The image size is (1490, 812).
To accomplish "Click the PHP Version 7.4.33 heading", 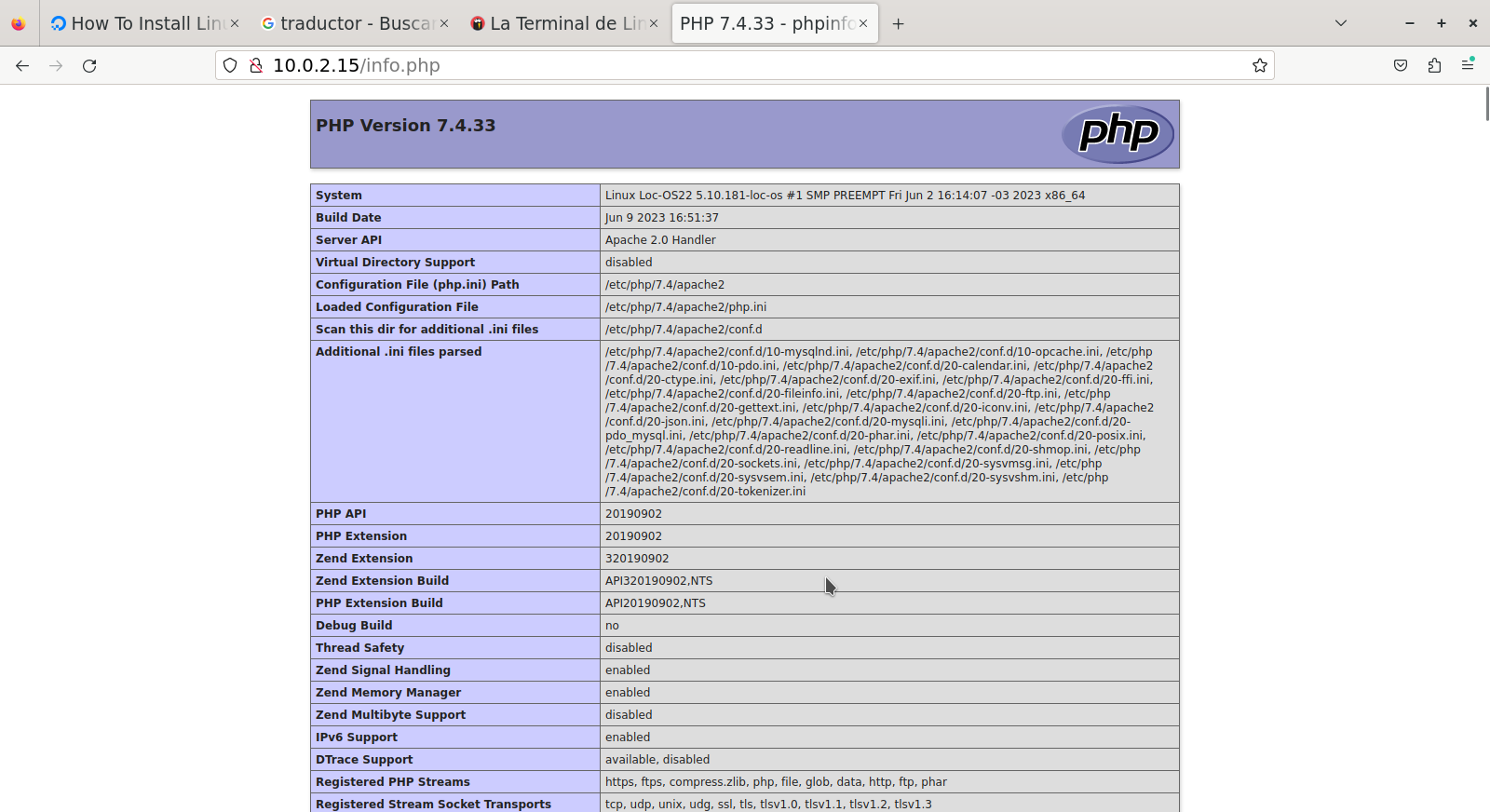I will (405, 126).
